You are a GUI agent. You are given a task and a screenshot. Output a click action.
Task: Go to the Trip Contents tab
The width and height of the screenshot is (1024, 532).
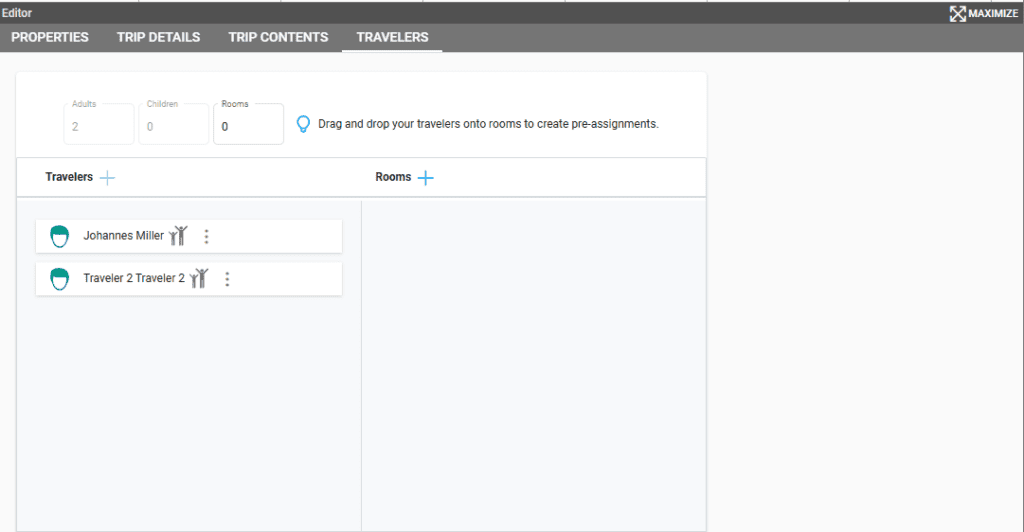click(x=278, y=37)
